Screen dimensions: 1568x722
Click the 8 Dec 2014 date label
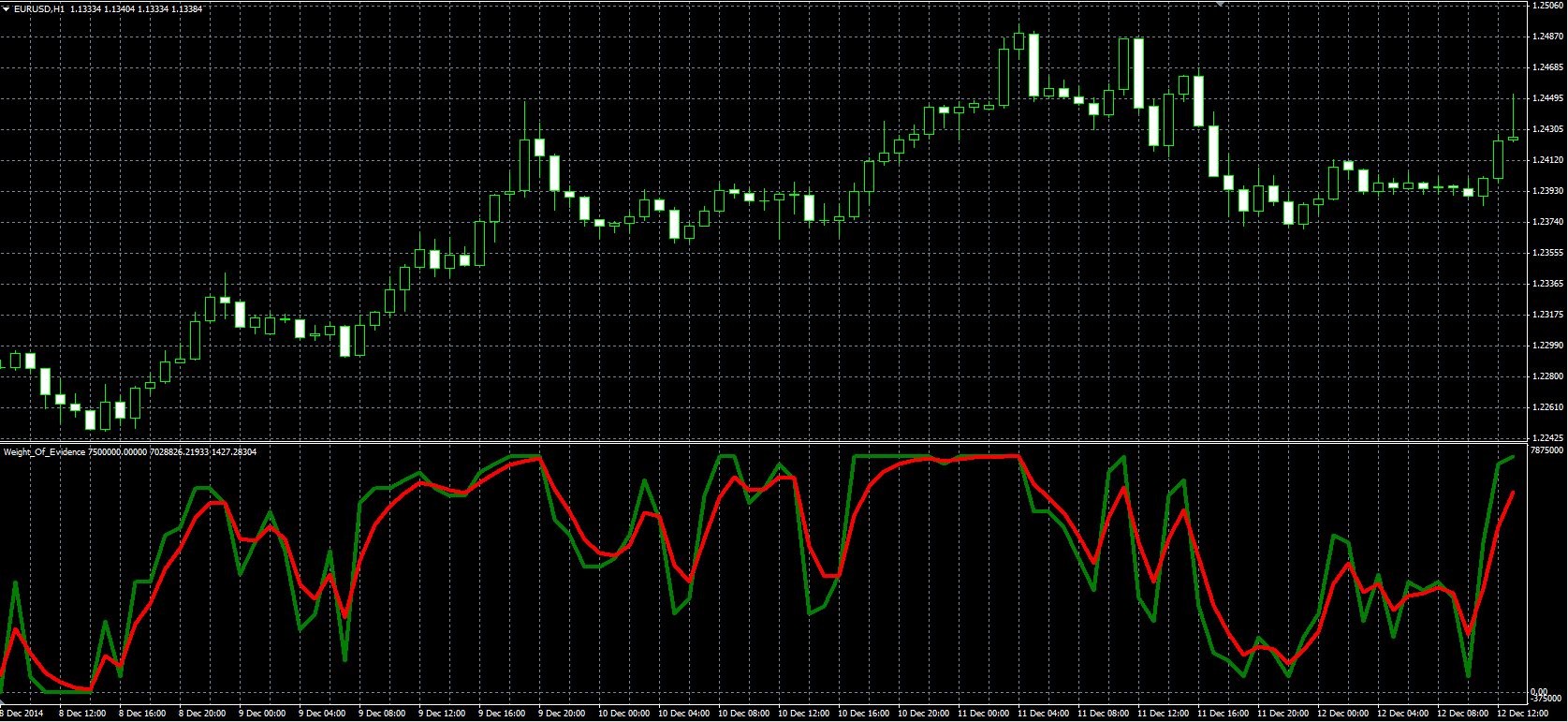(x=23, y=714)
